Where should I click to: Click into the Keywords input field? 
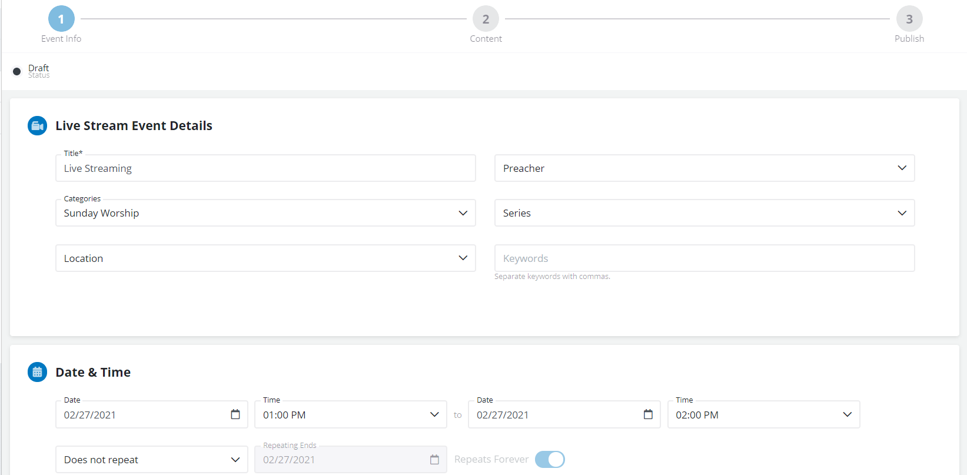point(704,258)
